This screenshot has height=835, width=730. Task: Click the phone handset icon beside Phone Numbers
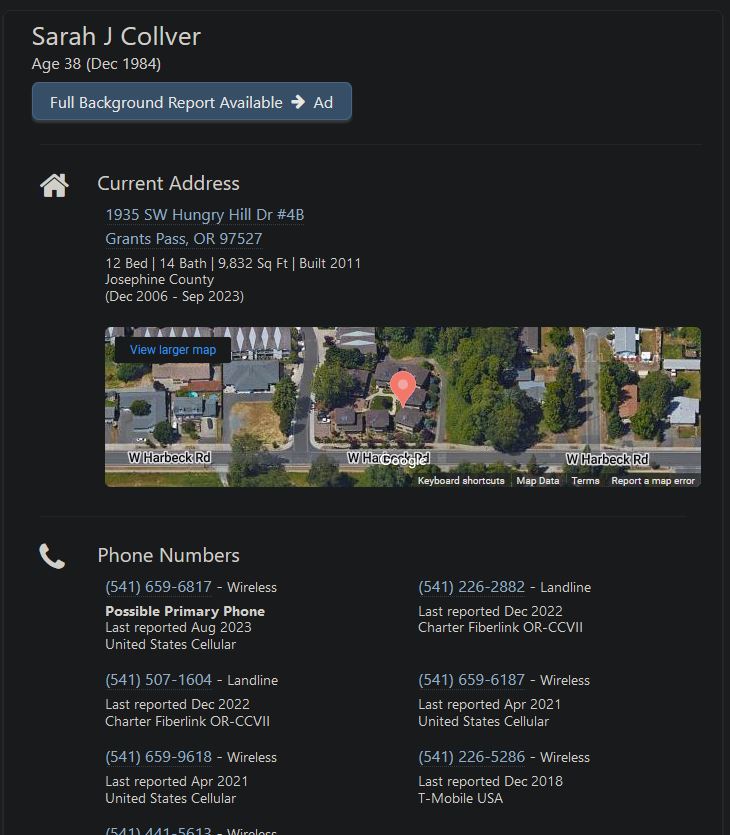click(x=52, y=556)
